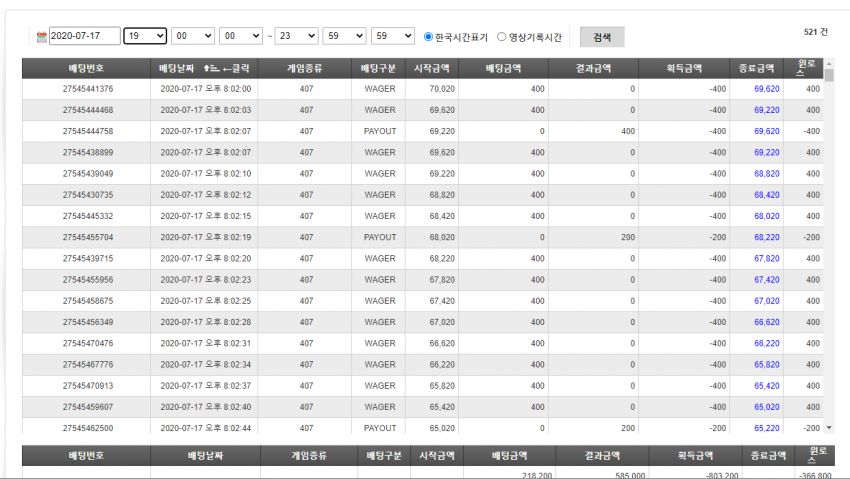
Task: Click bet number 27545459607
Action: (x=88, y=406)
